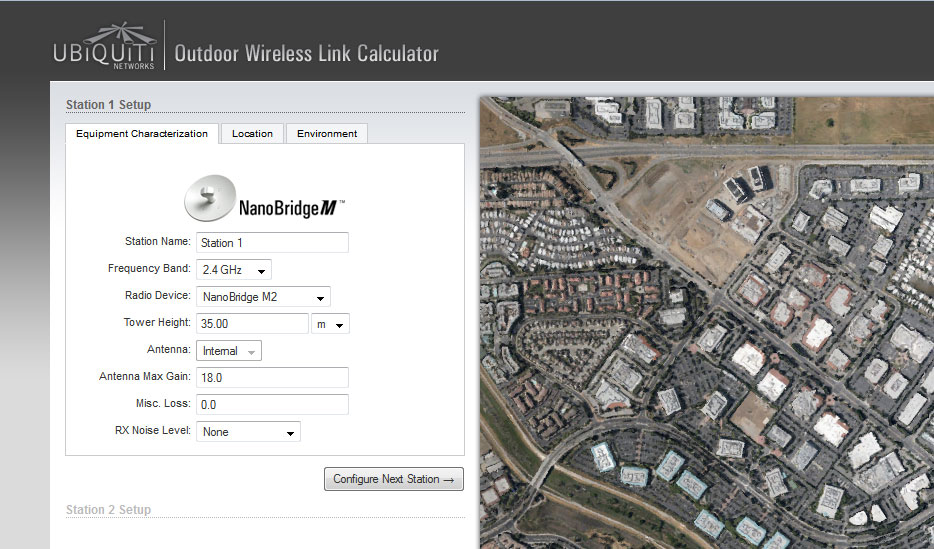Click the NanoBridge M dish antenna image

209,198
